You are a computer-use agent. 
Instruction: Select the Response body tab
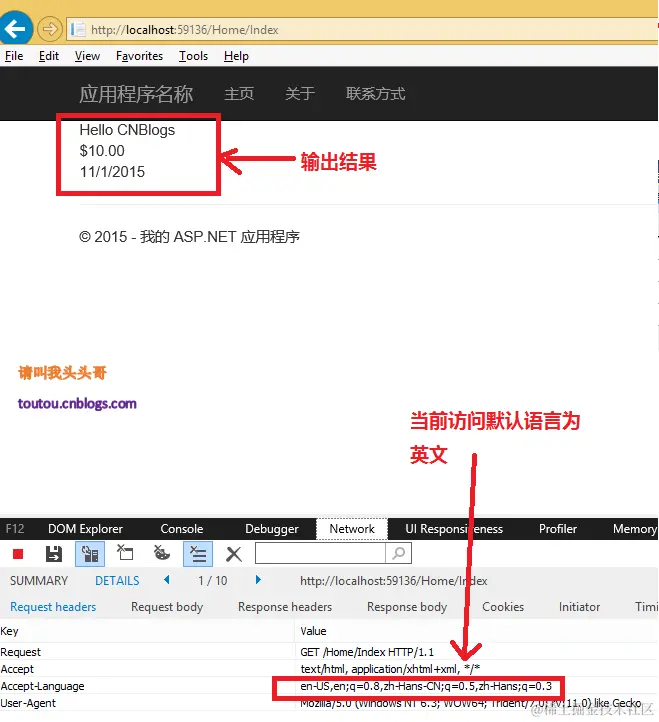(x=407, y=607)
